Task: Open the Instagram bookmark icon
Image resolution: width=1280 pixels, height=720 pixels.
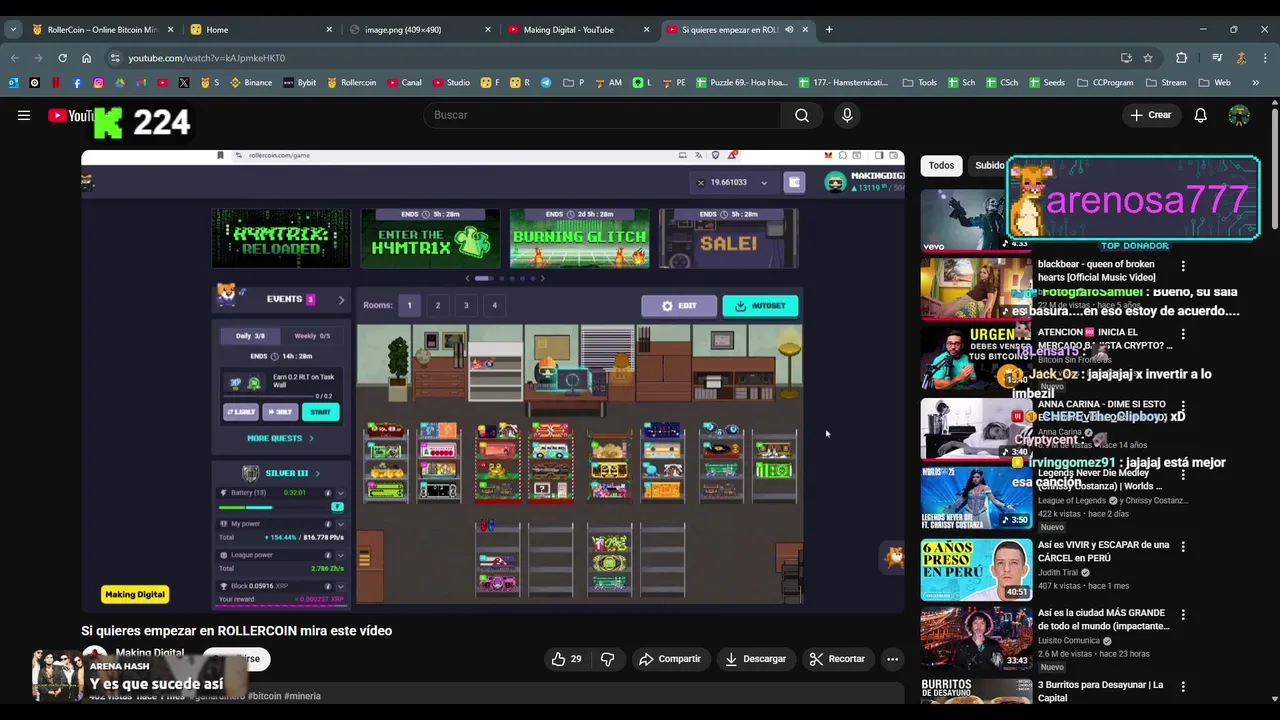Action: 98,83
